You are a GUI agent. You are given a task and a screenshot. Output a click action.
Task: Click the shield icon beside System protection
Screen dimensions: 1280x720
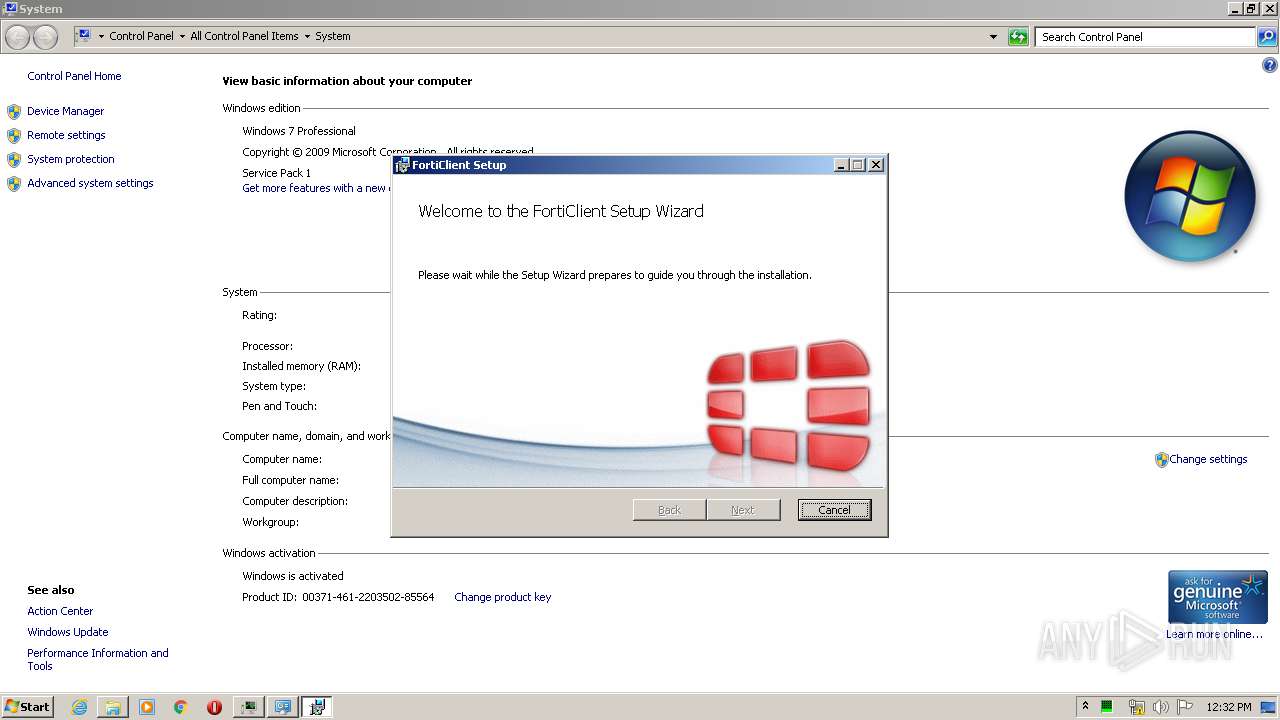point(14,159)
